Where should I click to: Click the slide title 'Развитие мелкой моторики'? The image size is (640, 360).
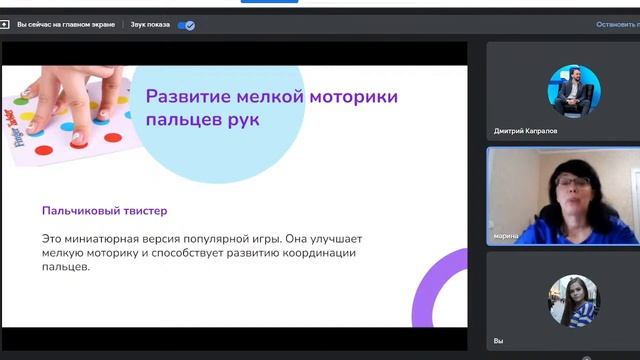point(271,97)
